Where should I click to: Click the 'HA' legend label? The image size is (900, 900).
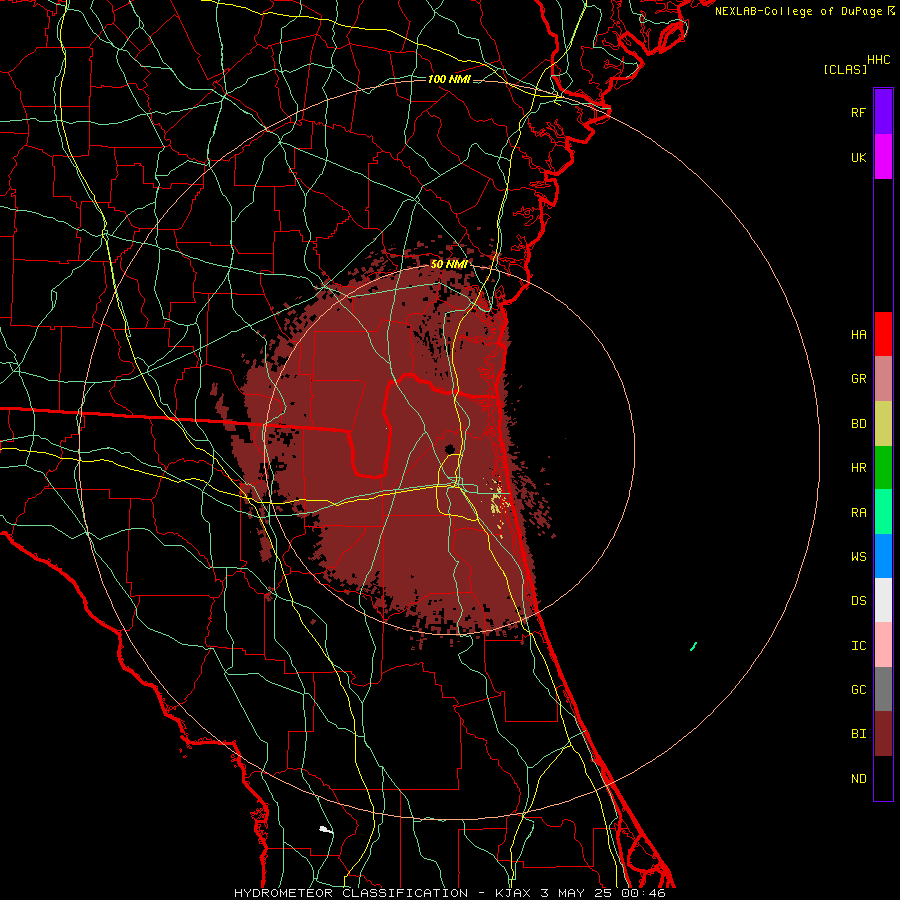[858, 335]
